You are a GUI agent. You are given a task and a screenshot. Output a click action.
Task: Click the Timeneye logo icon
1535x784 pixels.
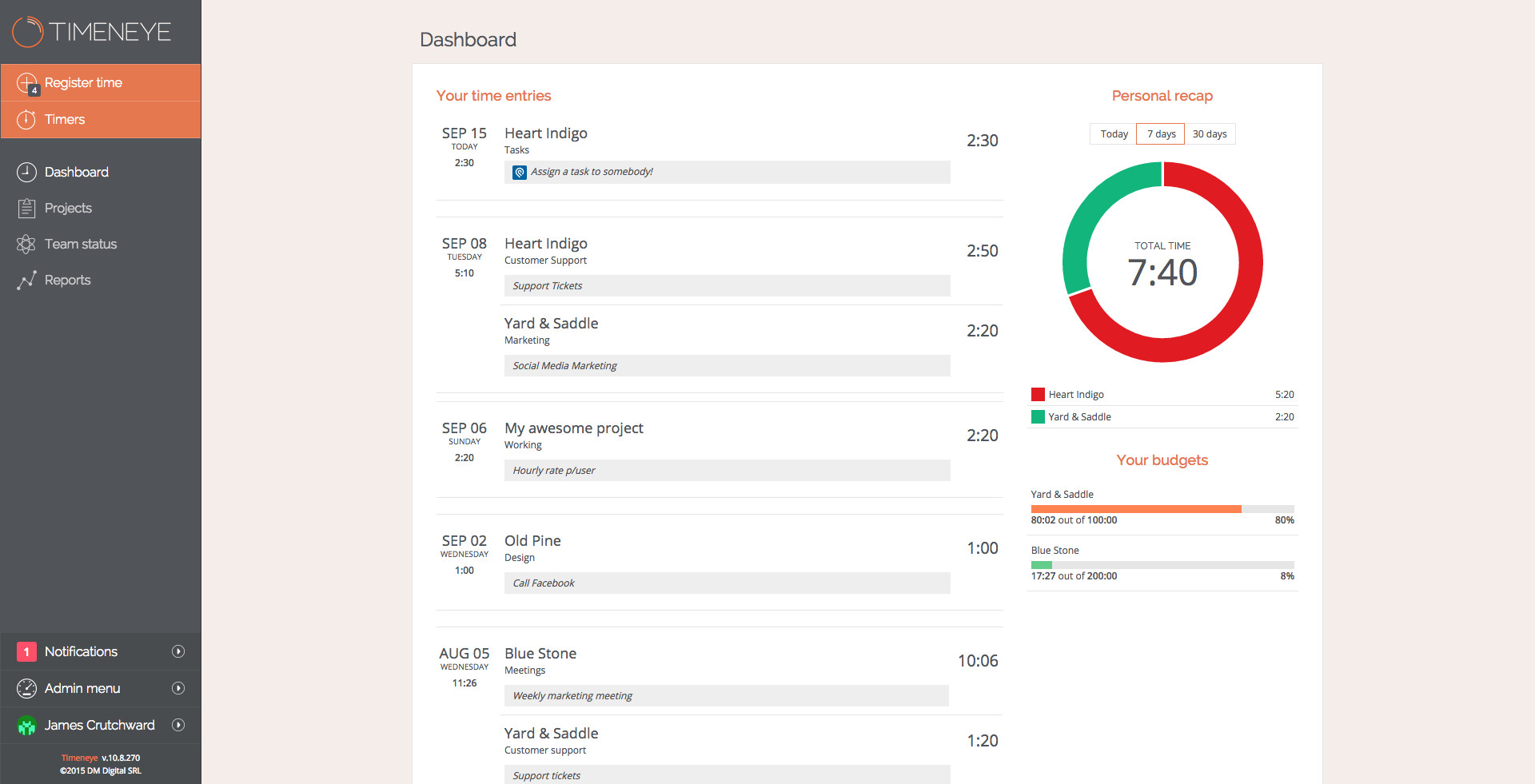27,32
